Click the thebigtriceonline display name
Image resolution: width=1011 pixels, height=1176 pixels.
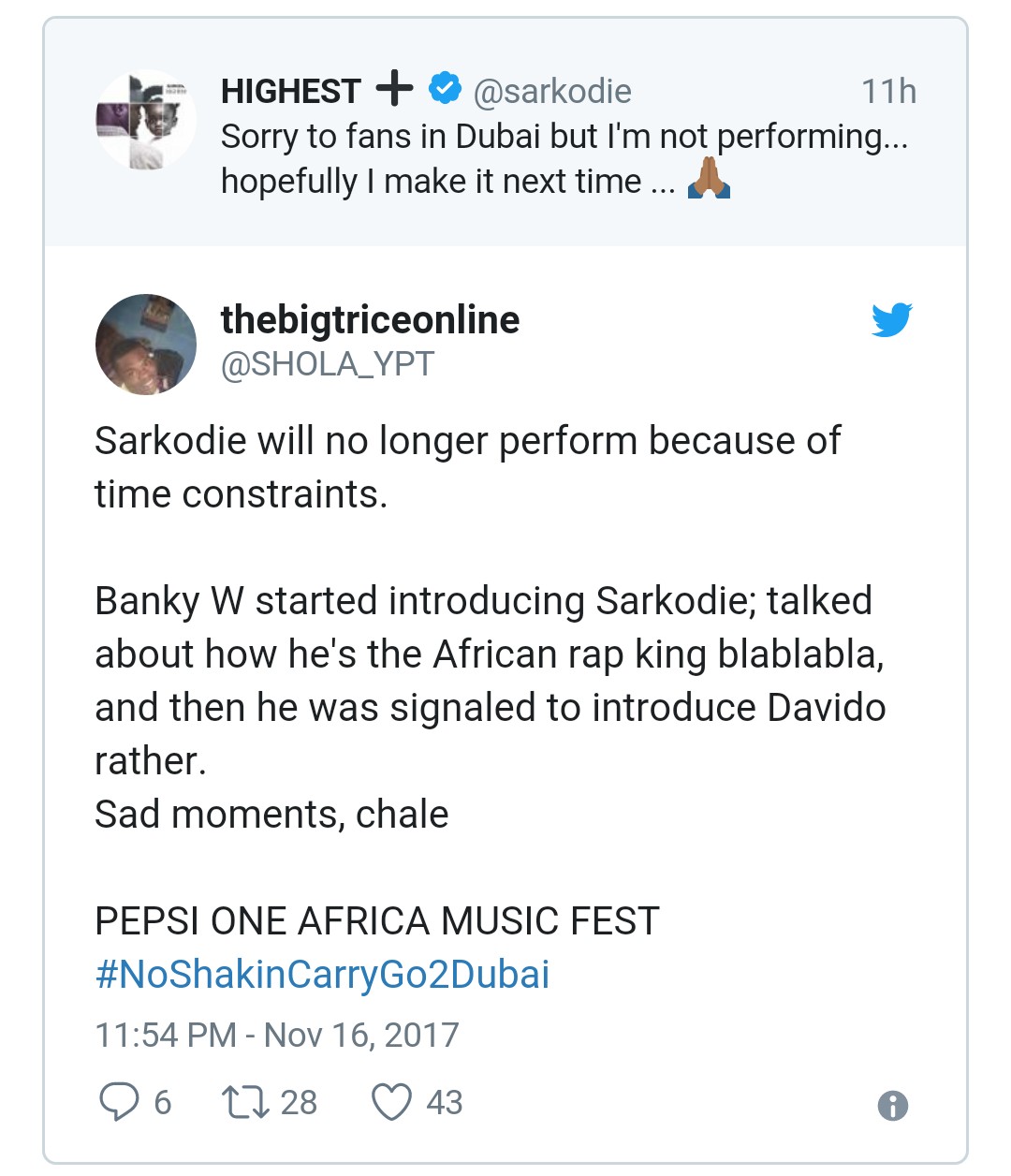370,320
